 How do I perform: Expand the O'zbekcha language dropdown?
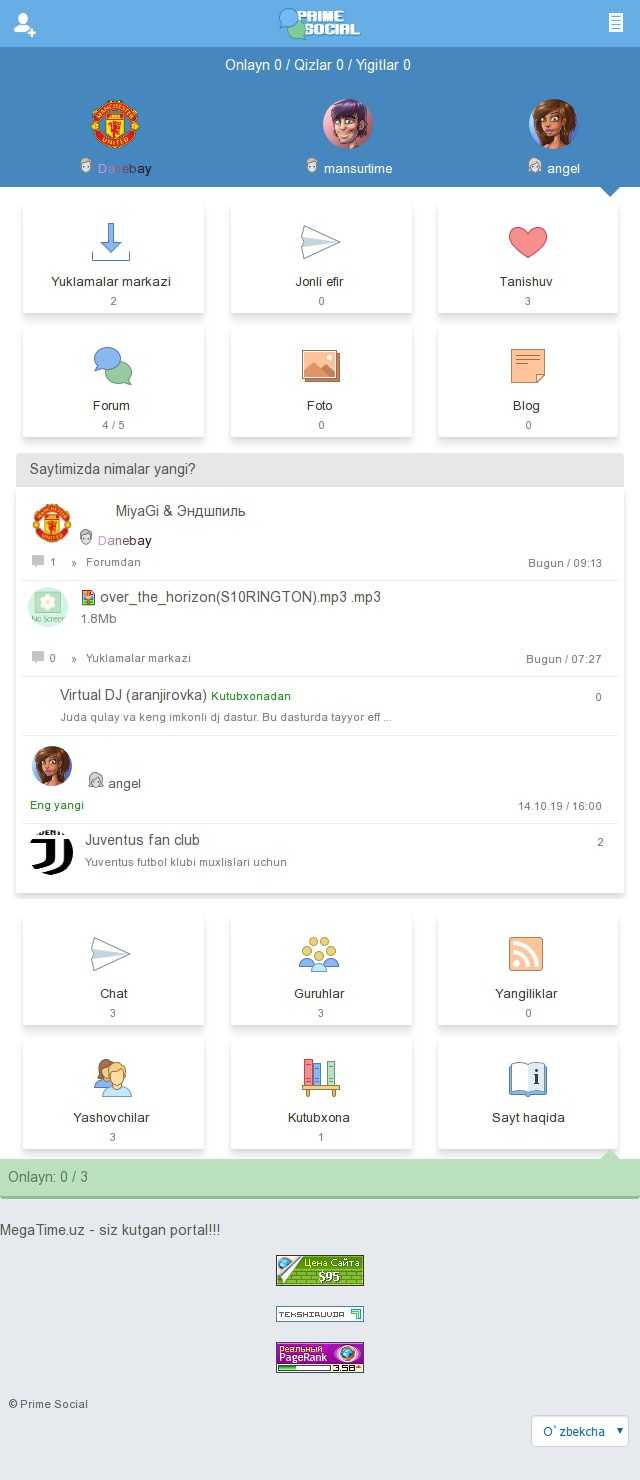point(580,1431)
